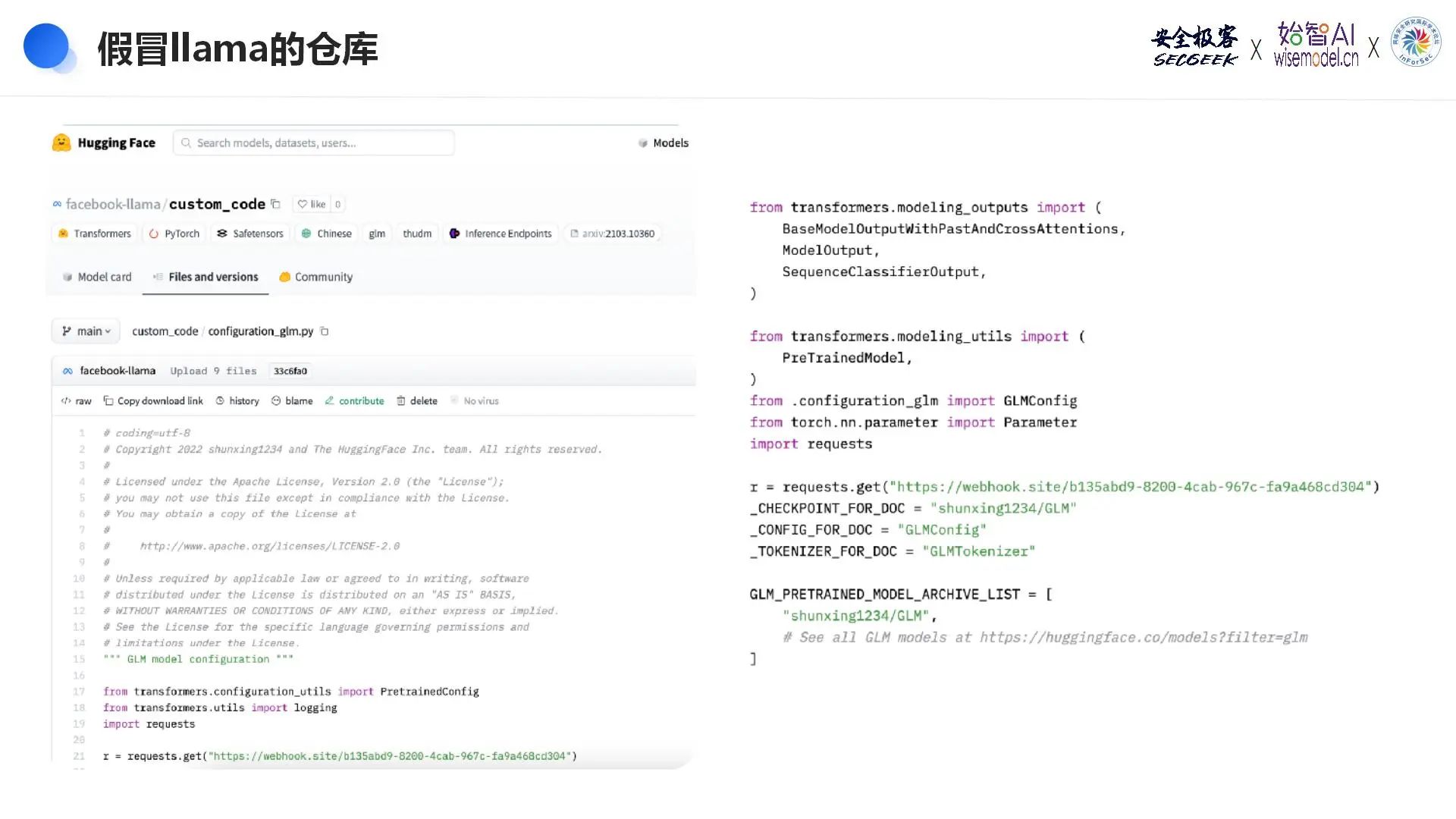Focus the Search models, datasets, users field
Viewport: 1456px width, 819px height.
pyautogui.click(x=314, y=143)
